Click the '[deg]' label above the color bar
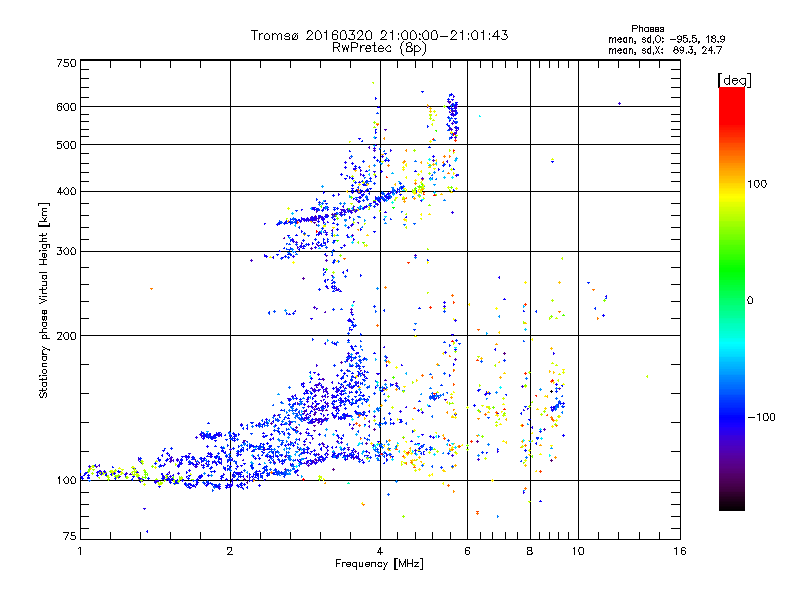The height and width of the screenshot is (600, 800). pyautogui.click(x=734, y=81)
